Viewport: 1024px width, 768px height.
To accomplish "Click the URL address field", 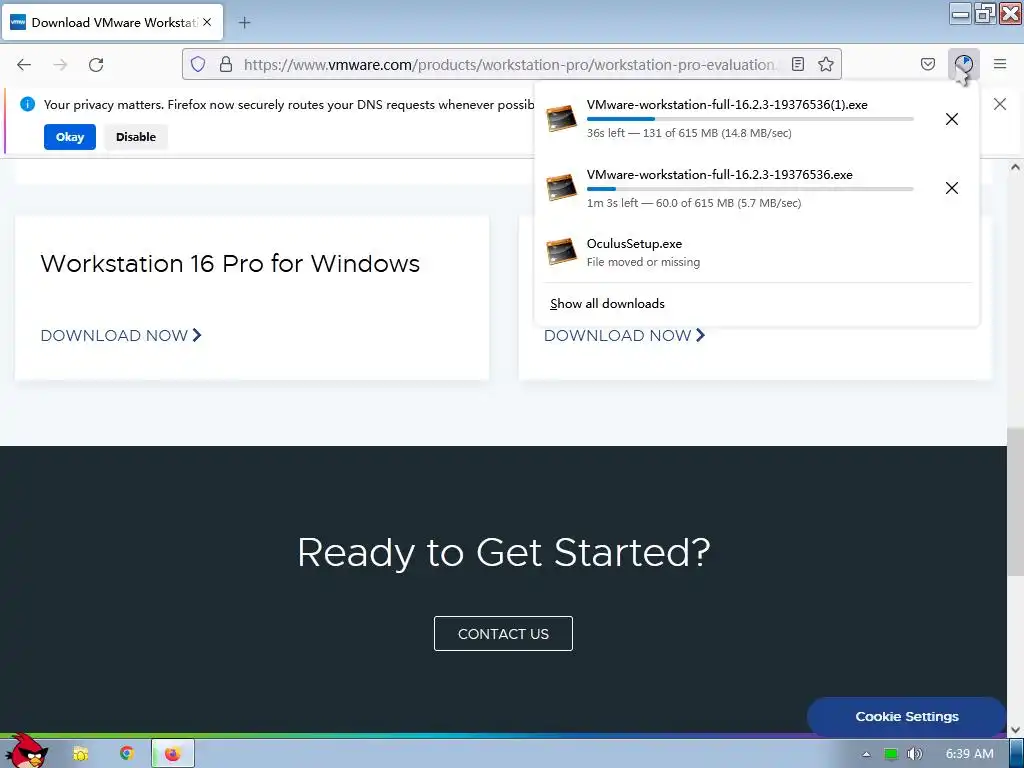I will (509, 65).
